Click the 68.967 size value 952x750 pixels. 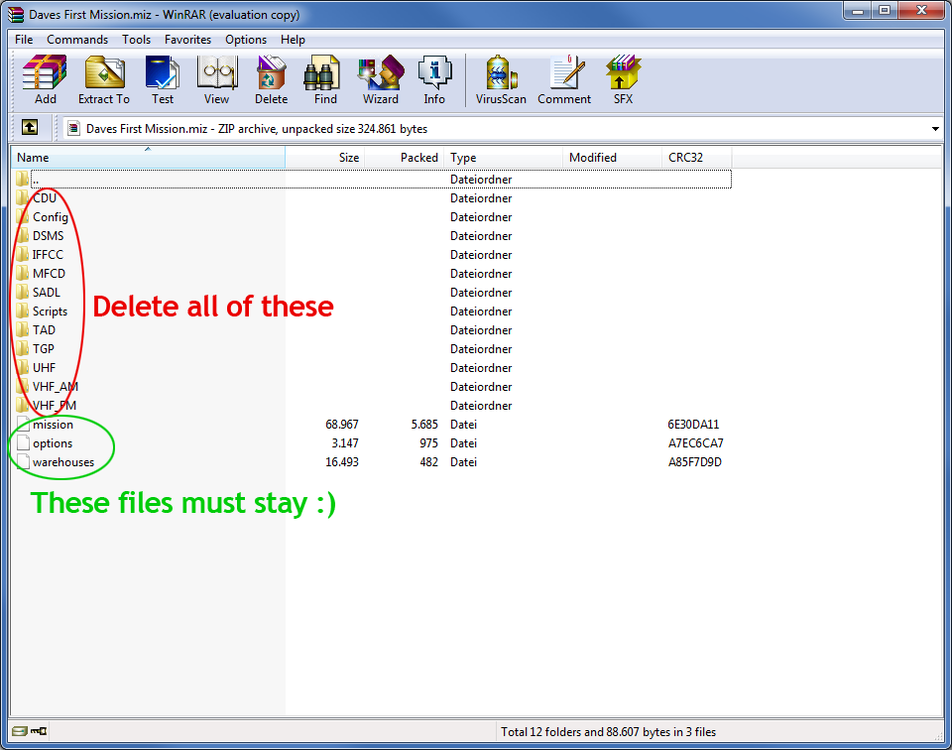(x=342, y=424)
